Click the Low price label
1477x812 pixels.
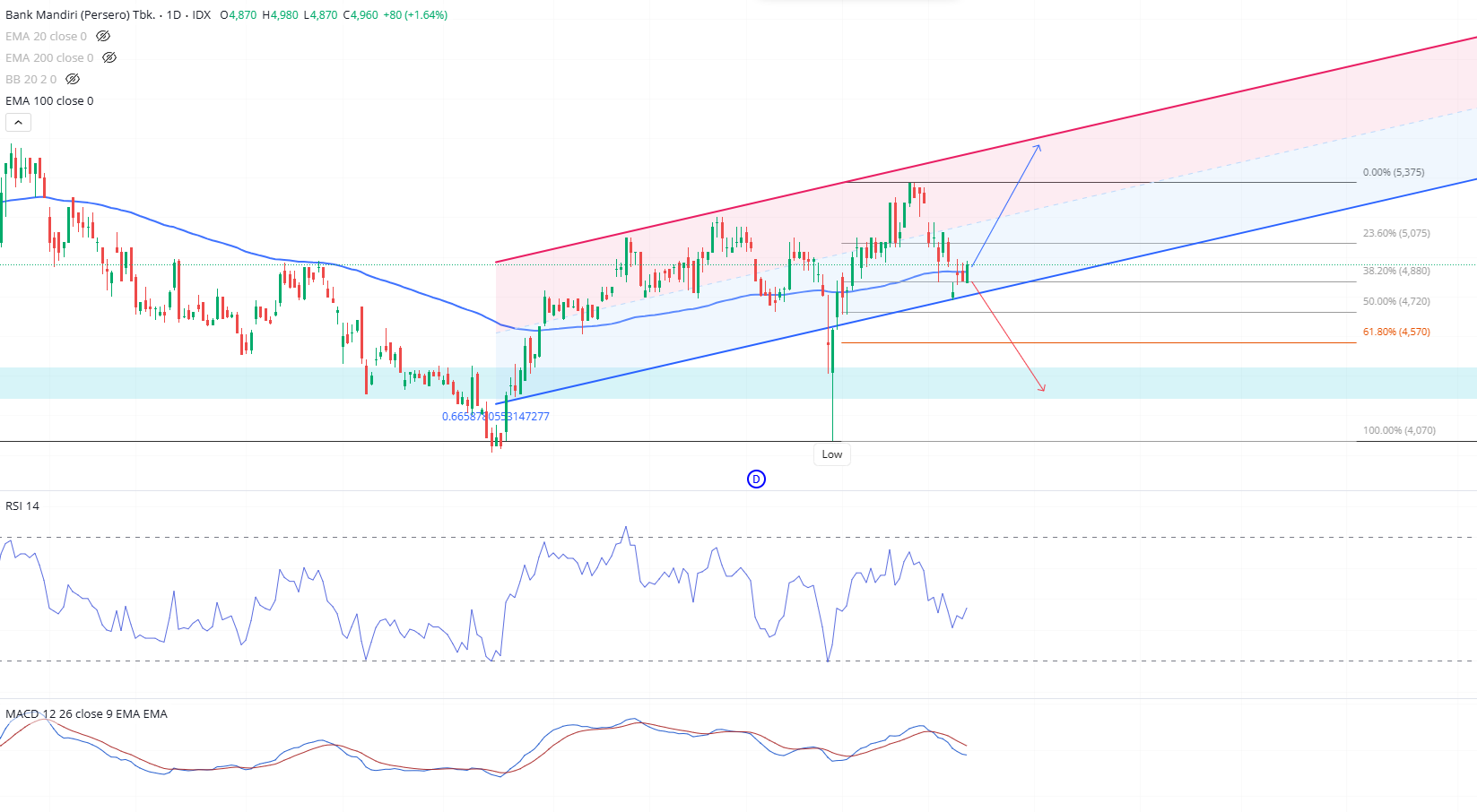pyautogui.click(x=832, y=454)
